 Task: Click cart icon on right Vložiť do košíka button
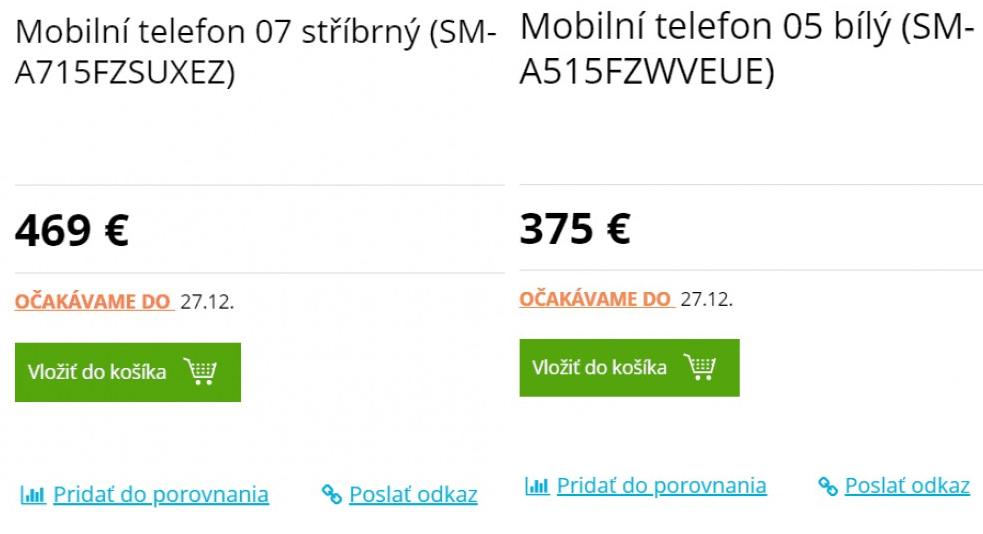pyautogui.click(x=700, y=367)
